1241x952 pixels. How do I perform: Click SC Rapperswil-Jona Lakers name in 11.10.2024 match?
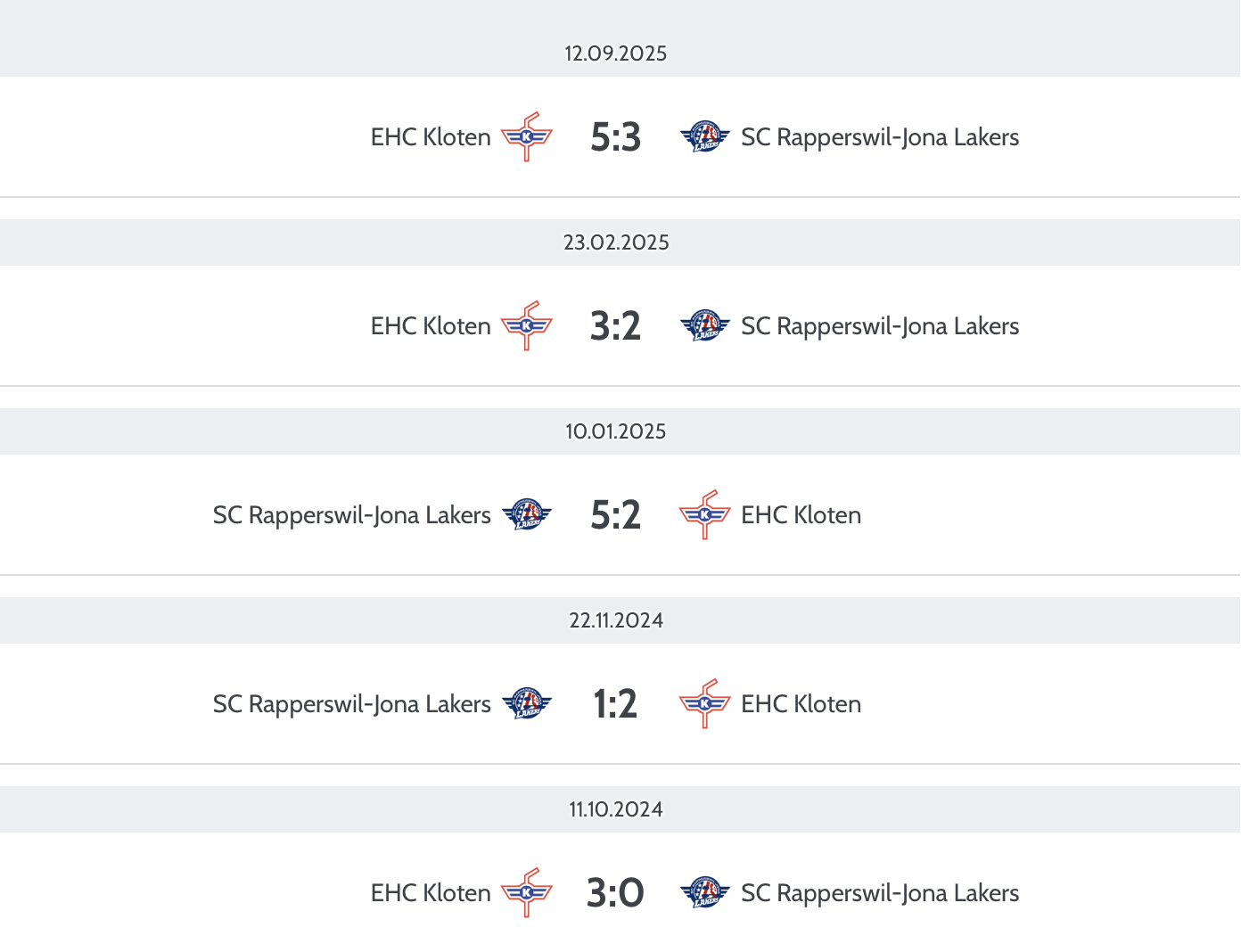880,893
